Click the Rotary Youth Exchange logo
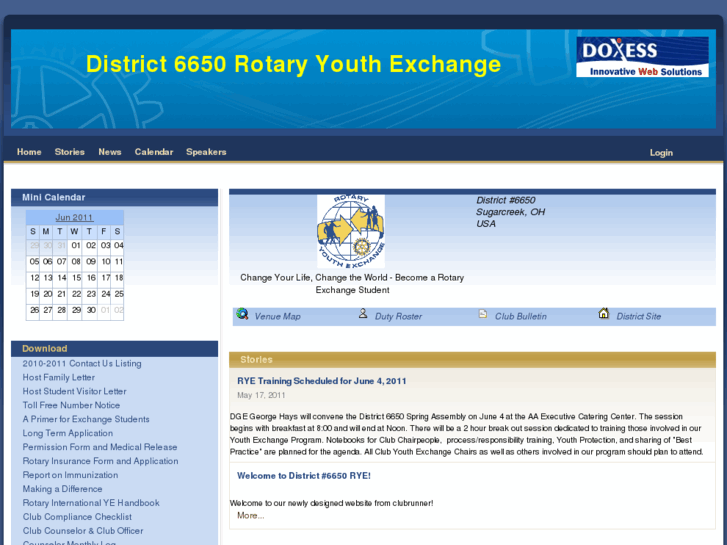Image resolution: width=727 pixels, height=545 pixels. click(x=351, y=232)
